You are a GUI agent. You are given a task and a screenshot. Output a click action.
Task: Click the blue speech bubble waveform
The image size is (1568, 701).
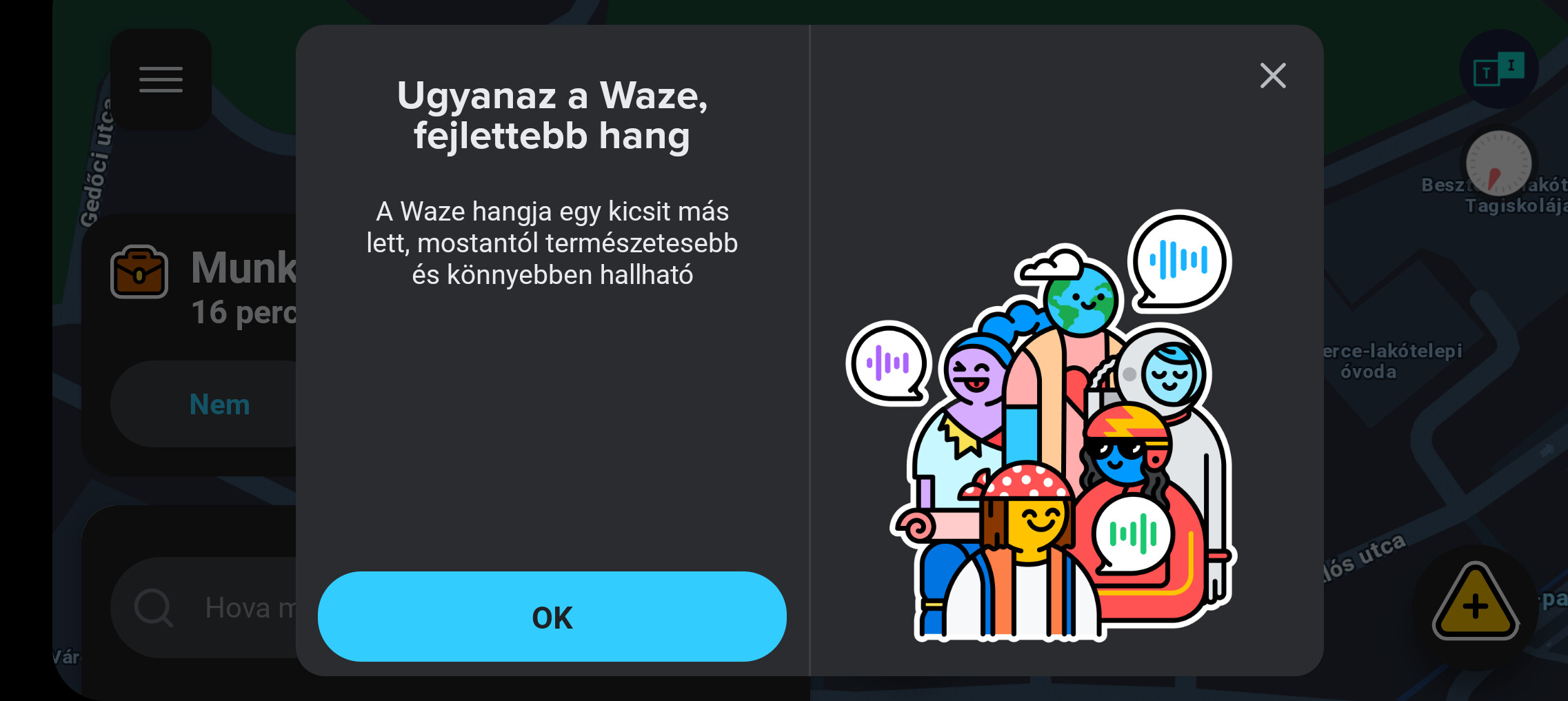(1179, 262)
